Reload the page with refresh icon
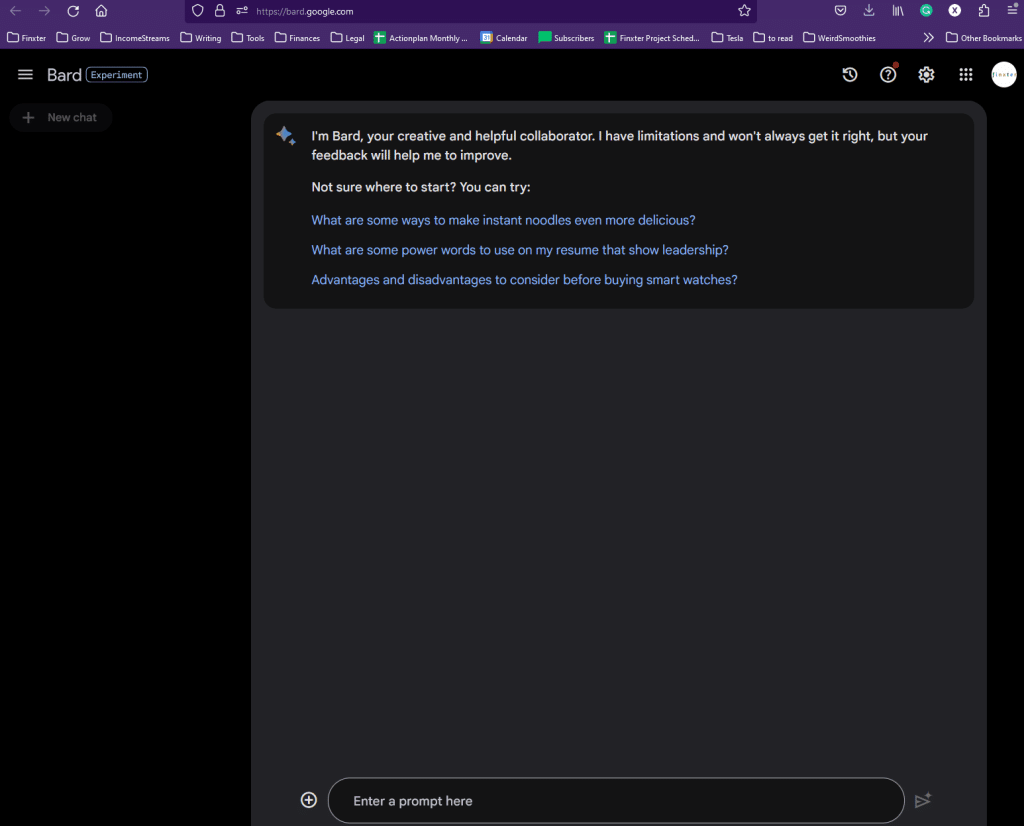 73,10
